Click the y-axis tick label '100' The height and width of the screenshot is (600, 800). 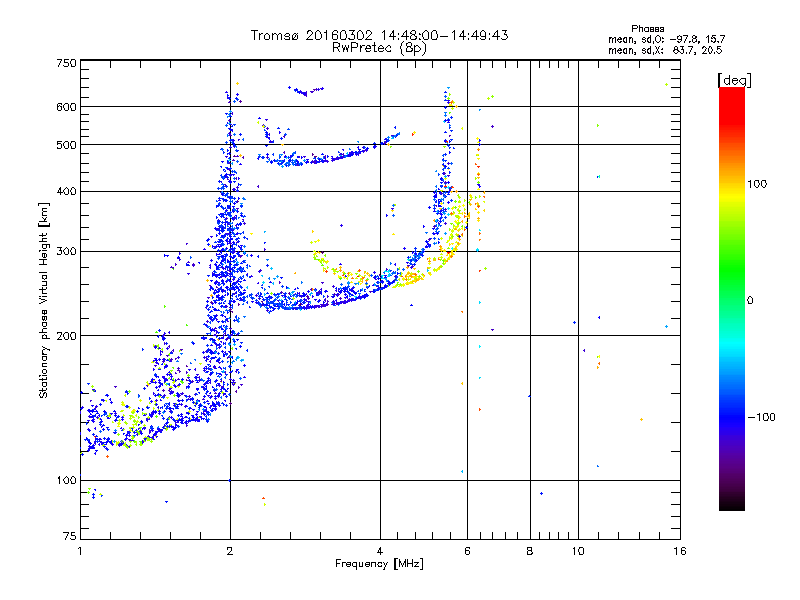pyautogui.click(x=66, y=481)
